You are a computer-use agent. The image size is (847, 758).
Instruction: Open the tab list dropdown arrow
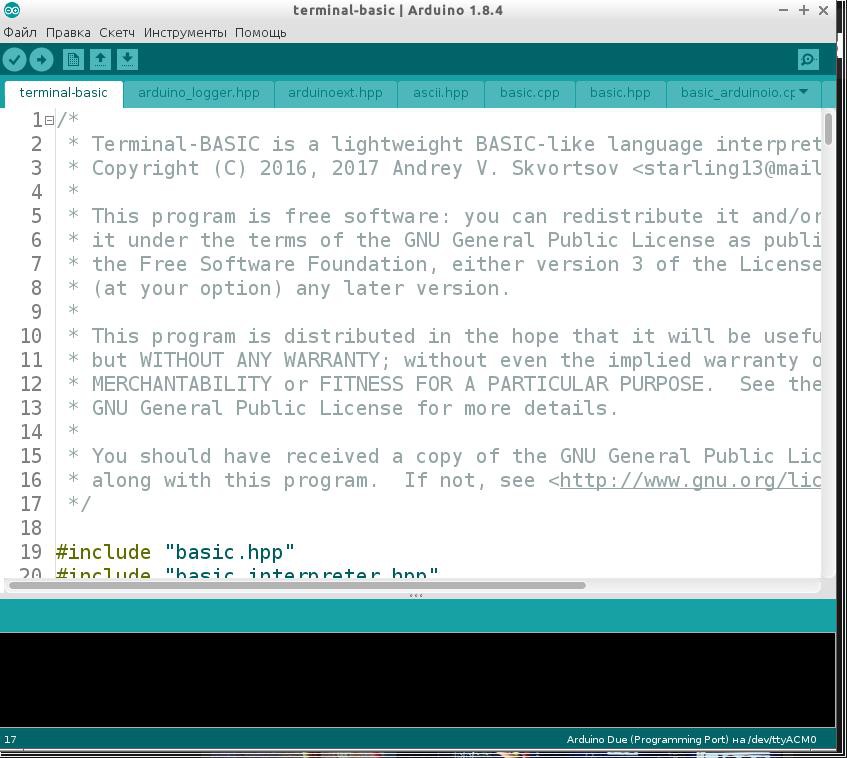[803, 92]
